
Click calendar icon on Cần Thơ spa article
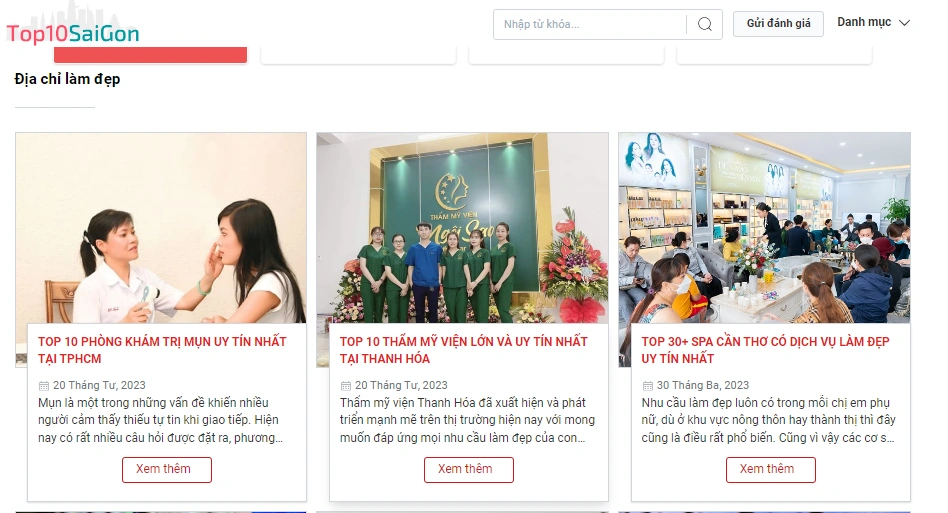(x=648, y=386)
